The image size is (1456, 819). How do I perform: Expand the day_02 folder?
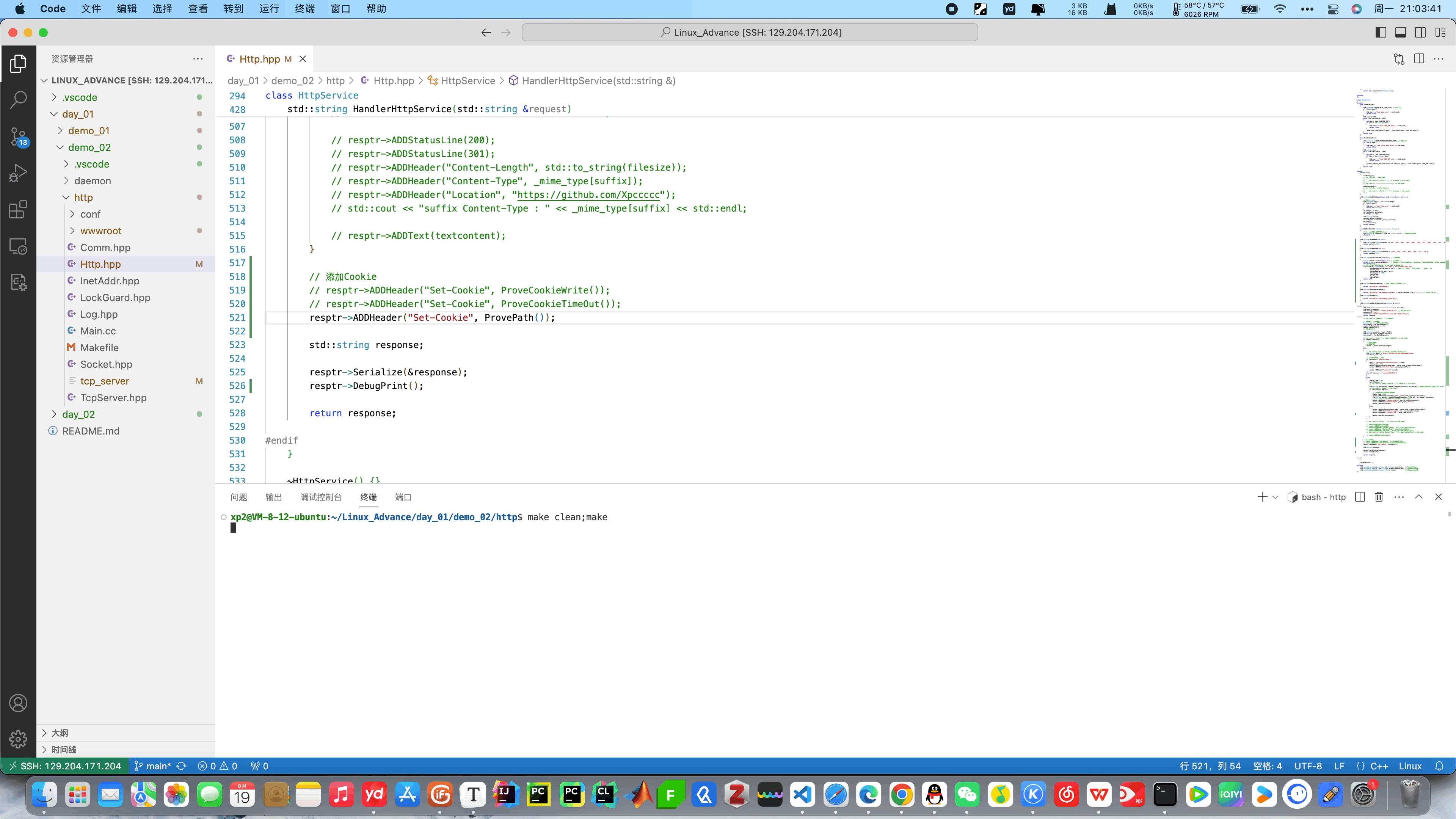(78, 414)
